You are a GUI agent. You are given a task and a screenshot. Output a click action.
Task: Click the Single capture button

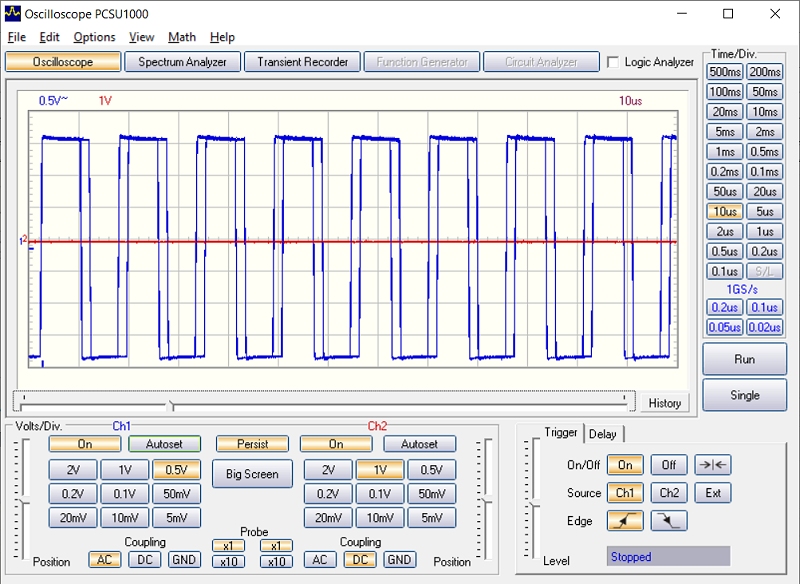point(744,395)
